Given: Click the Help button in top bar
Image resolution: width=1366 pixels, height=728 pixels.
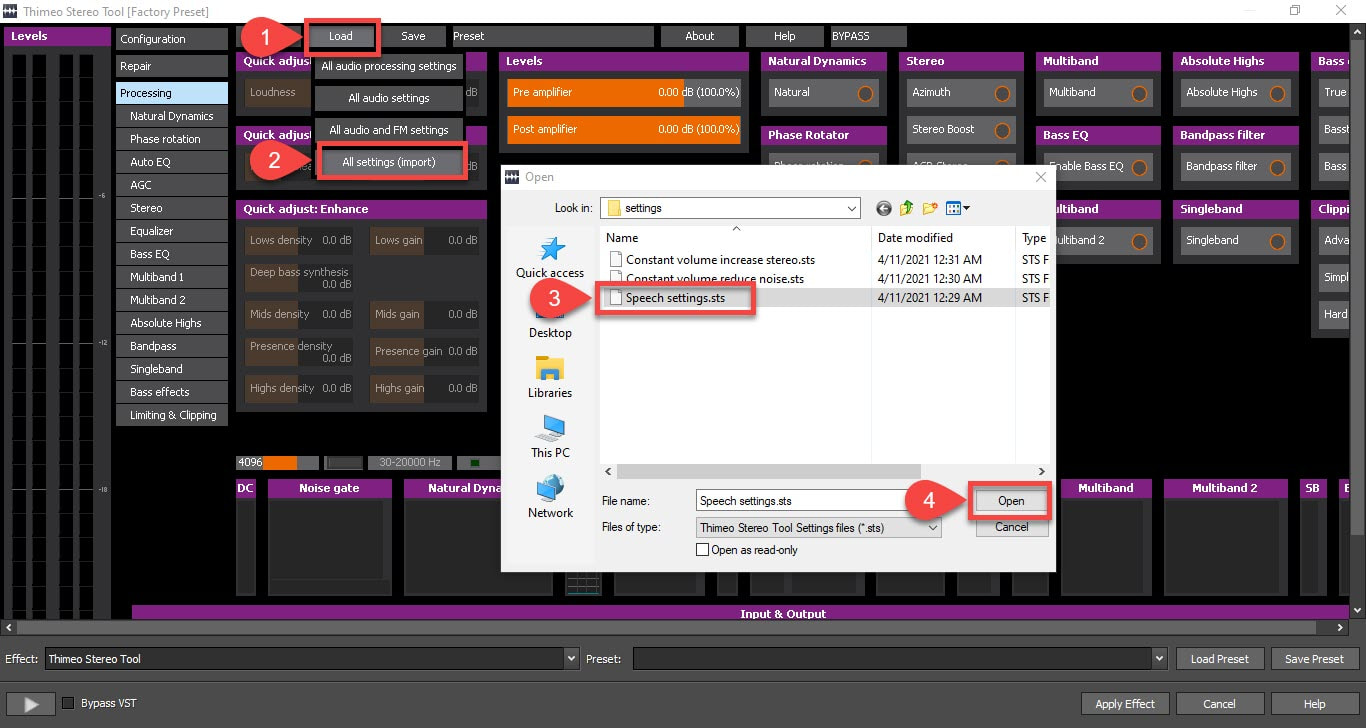Looking at the screenshot, I should tap(784, 36).
